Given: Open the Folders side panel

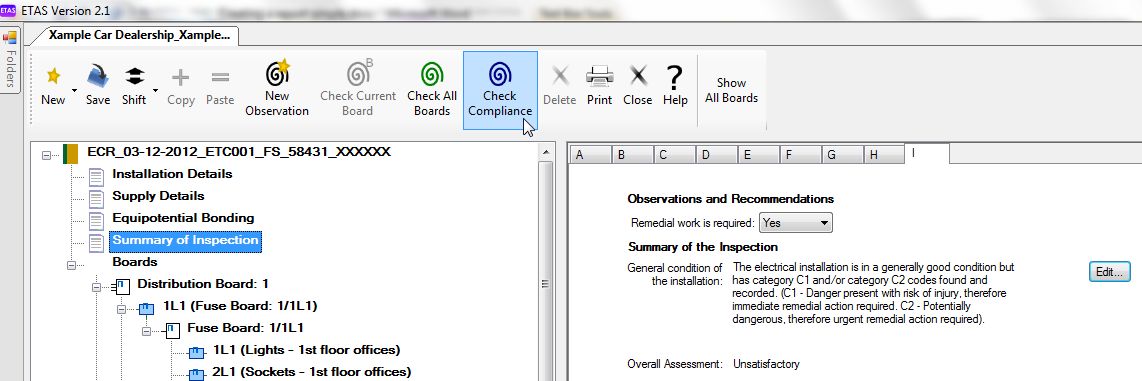Looking at the screenshot, I should (10, 58).
